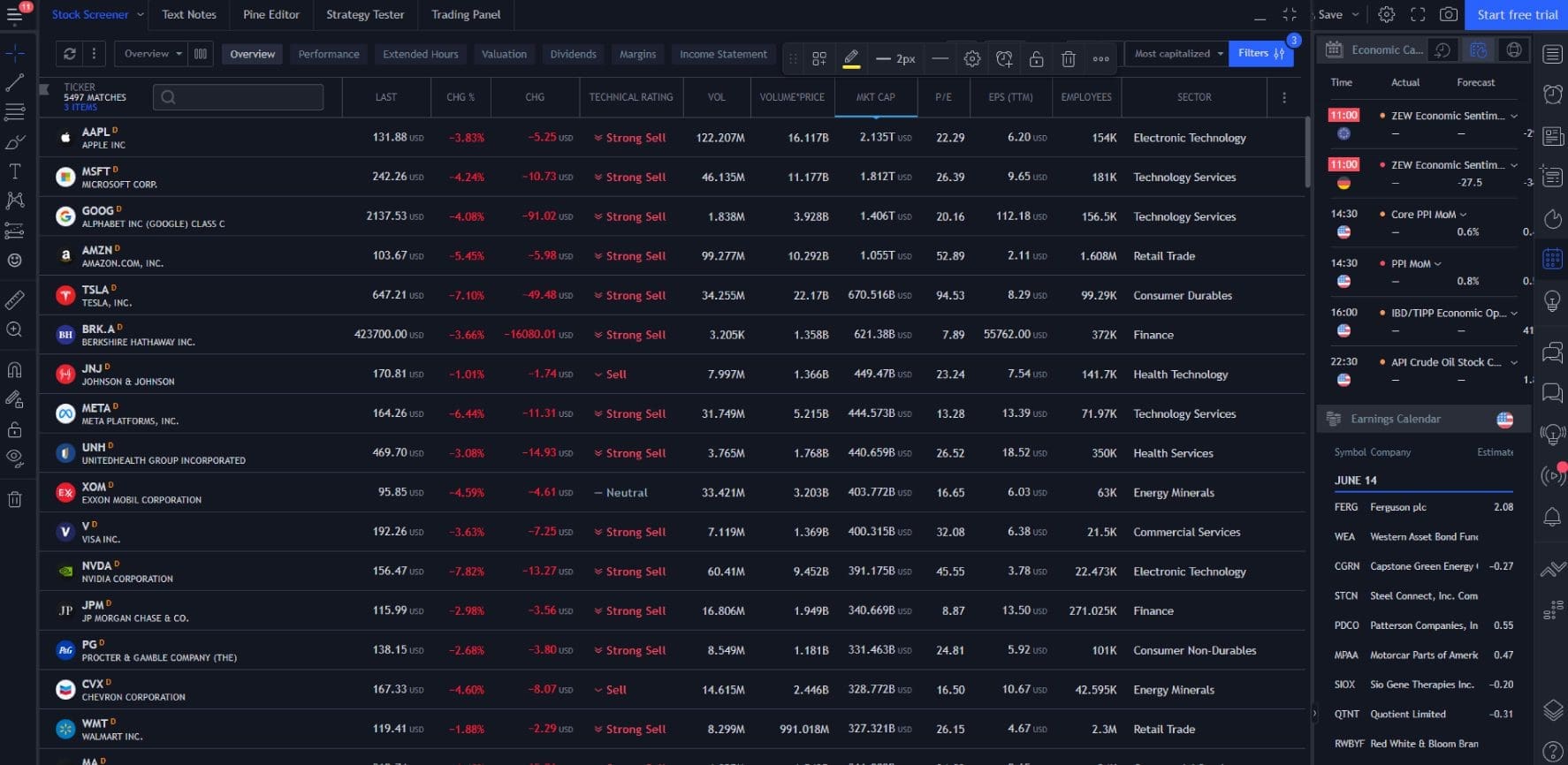
Task: Open the object tree layers icon
Action: 1552,709
